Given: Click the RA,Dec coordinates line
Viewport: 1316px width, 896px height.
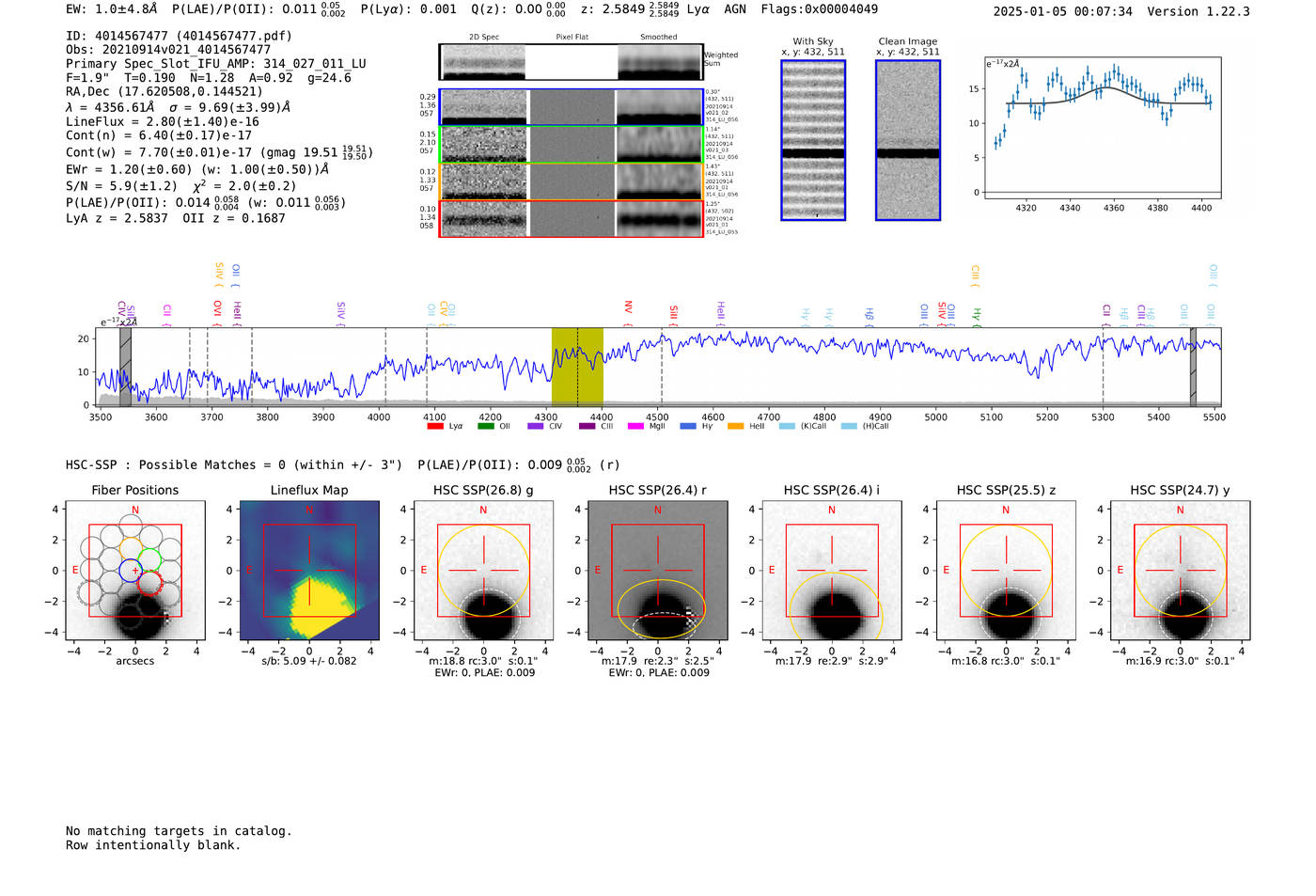Looking at the screenshot, I should point(164,92).
